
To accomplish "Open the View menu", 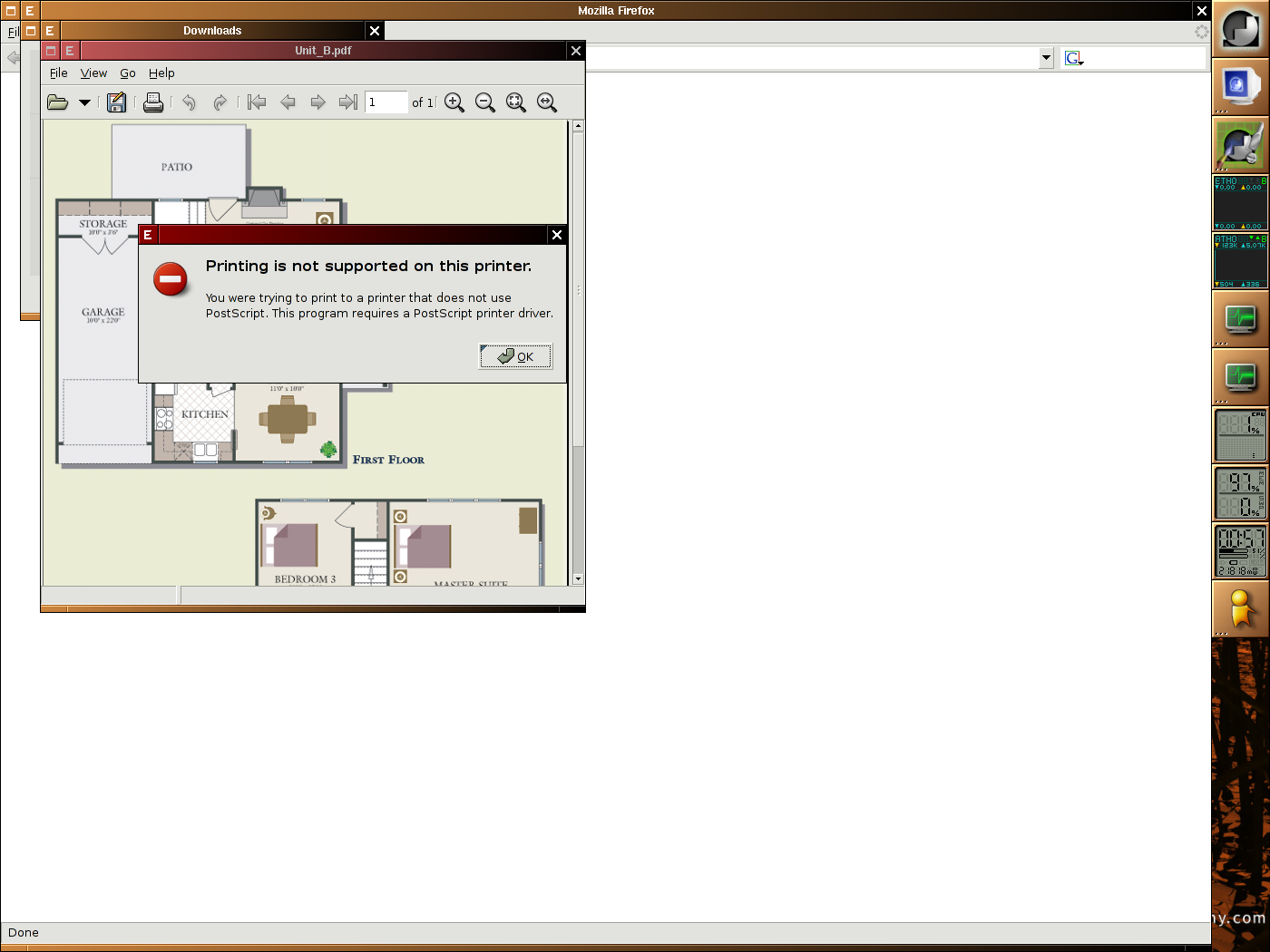I will click(x=93, y=73).
